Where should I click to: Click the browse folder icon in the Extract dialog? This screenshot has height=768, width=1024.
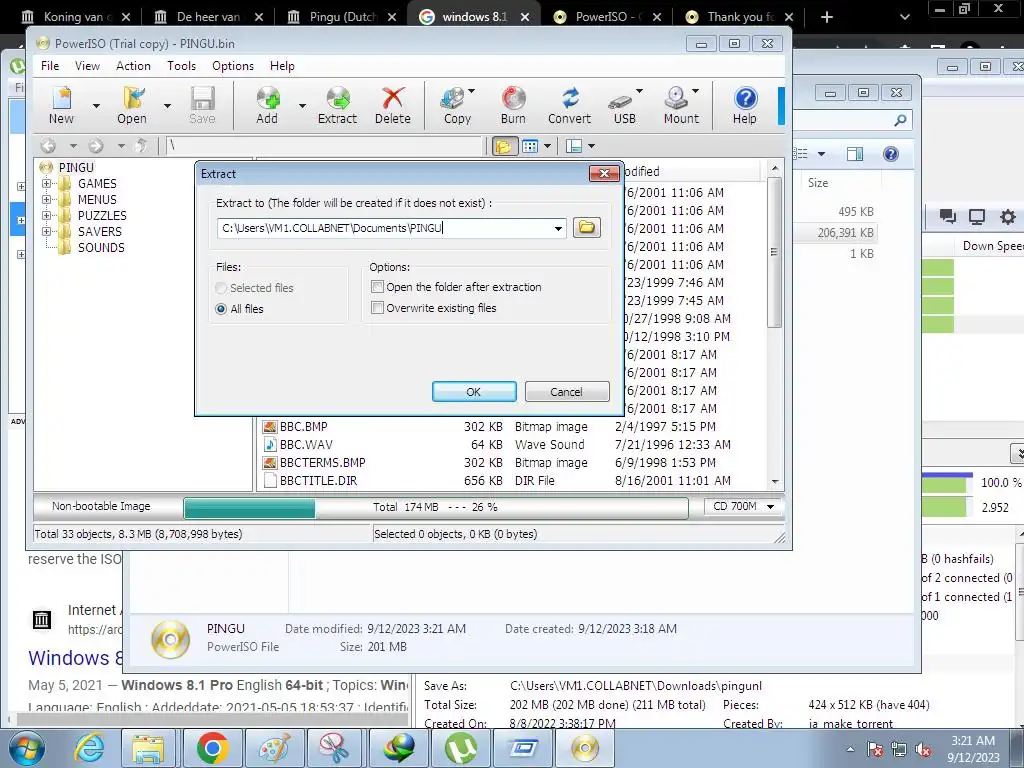click(x=586, y=227)
